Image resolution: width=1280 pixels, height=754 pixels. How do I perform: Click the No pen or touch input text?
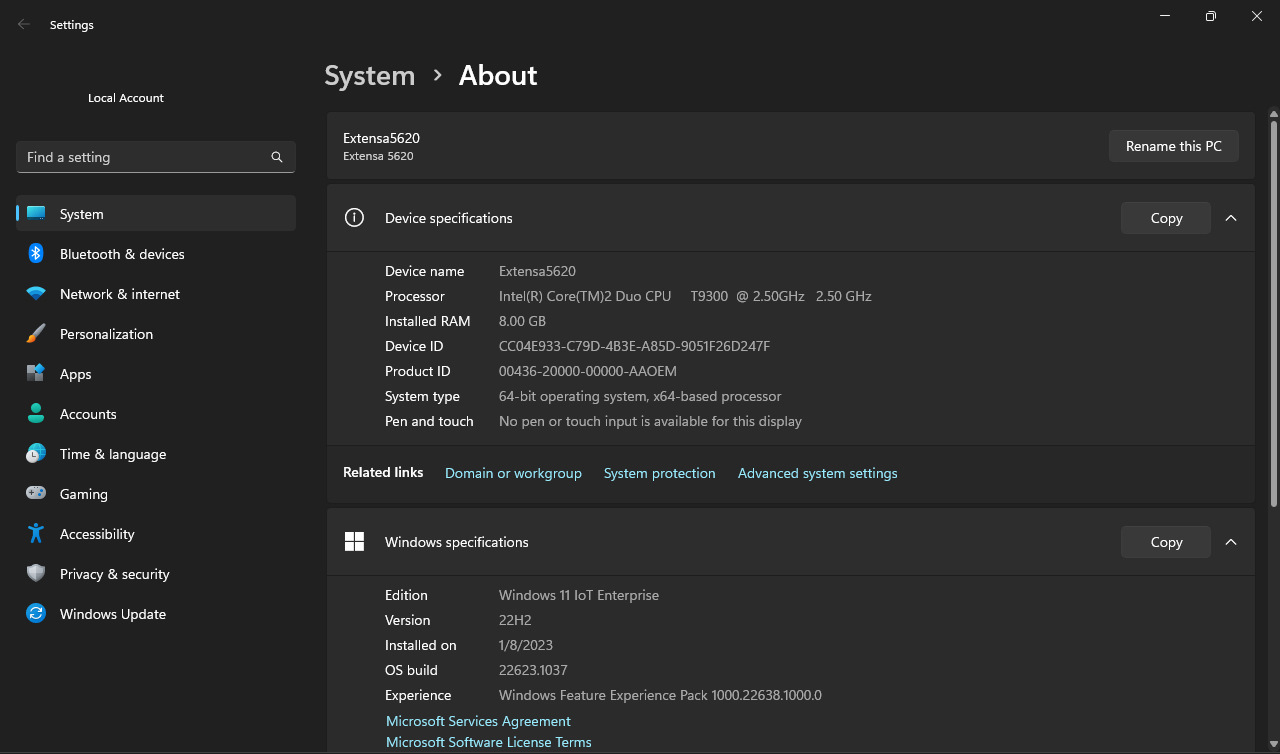(650, 421)
